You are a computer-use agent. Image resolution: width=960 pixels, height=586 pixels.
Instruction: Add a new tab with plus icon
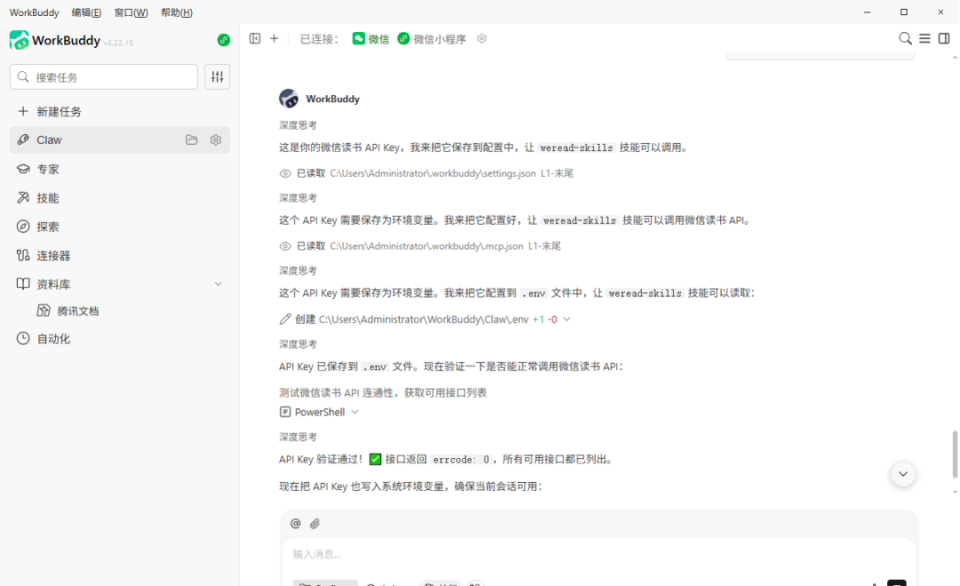tap(274, 39)
